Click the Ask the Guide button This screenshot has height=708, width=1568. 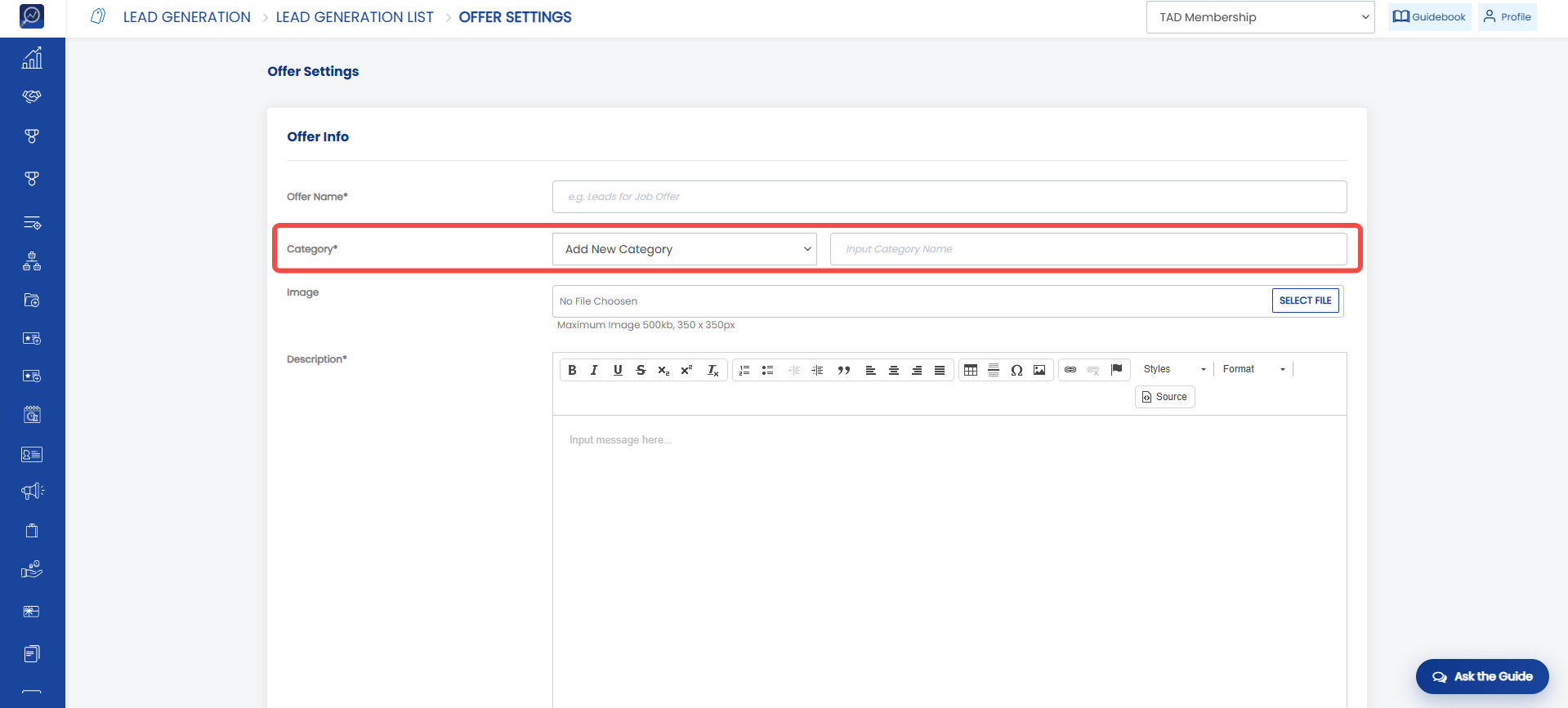pos(1481,676)
